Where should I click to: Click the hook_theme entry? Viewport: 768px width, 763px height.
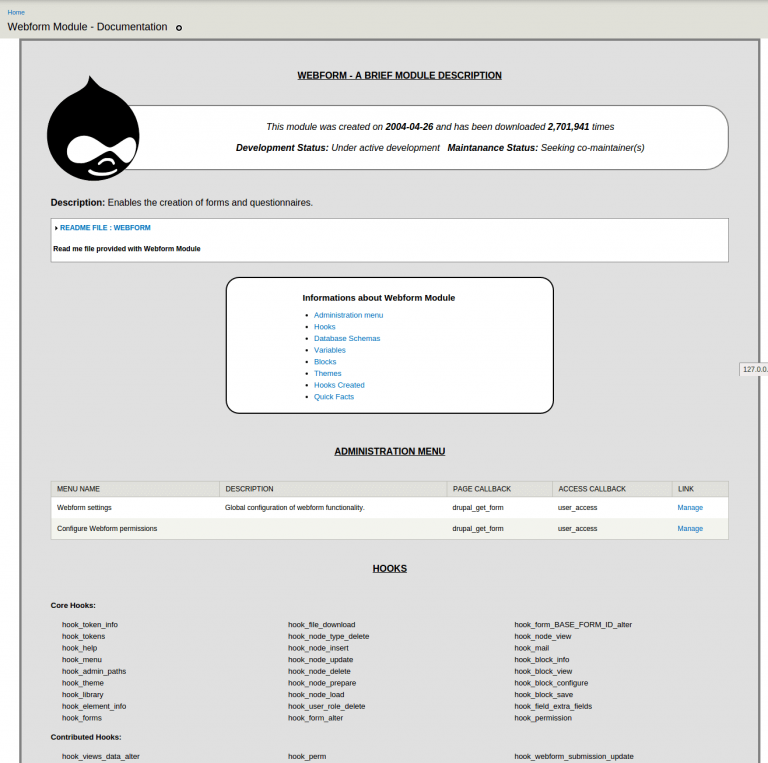point(83,683)
